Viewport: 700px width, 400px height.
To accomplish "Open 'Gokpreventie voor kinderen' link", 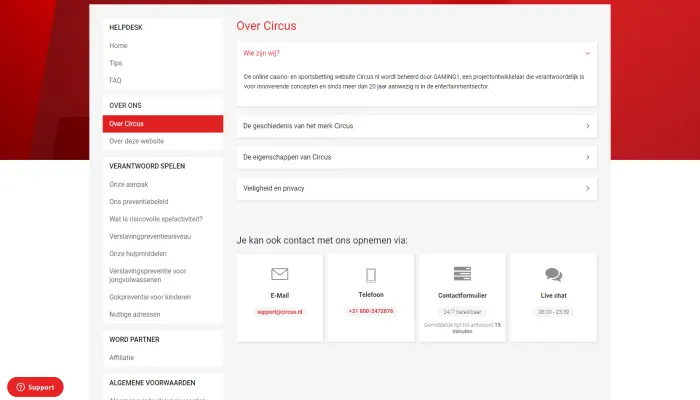I will pos(150,297).
